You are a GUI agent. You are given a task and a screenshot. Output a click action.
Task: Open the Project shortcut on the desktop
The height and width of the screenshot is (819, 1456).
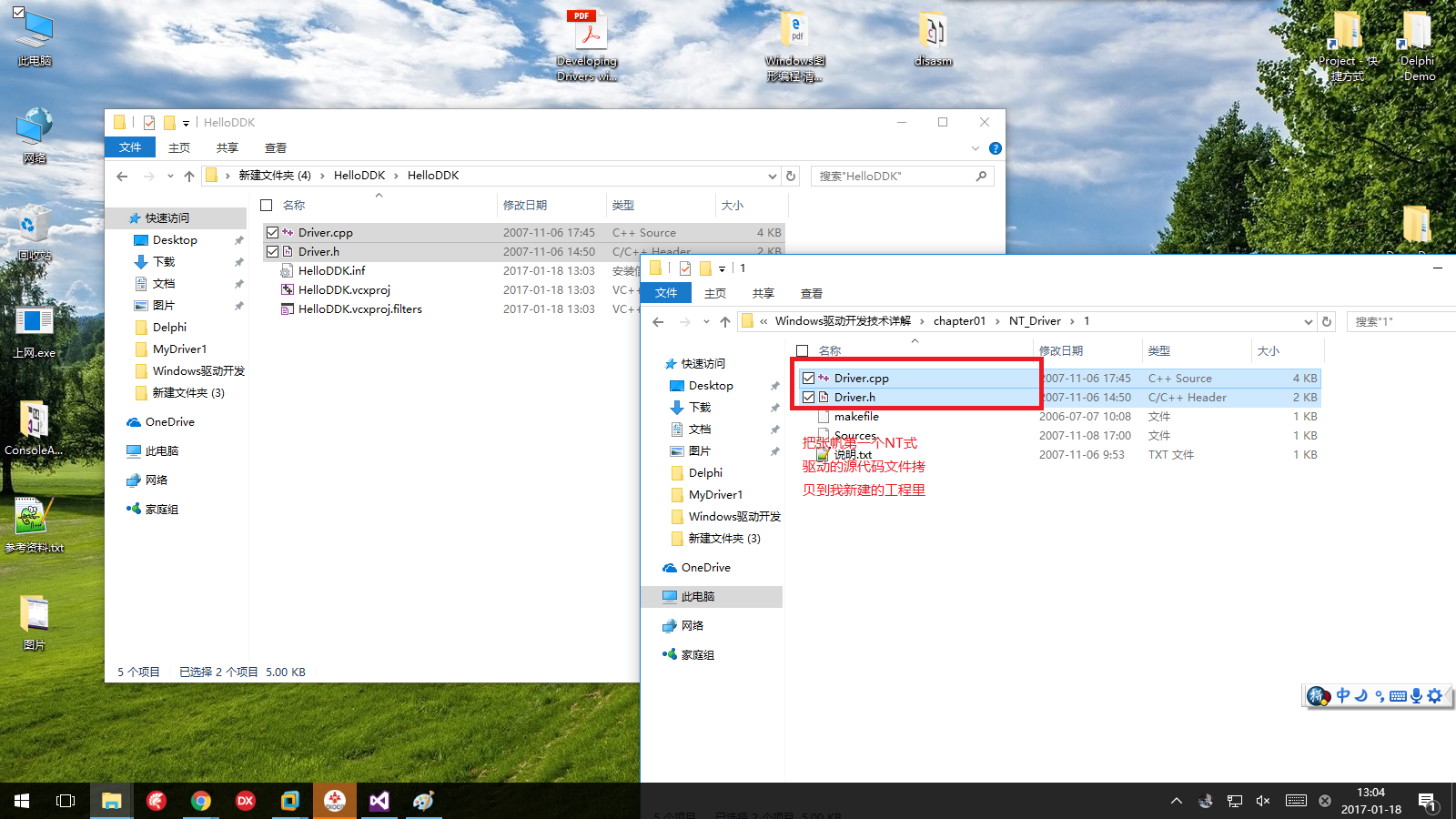coord(1347,45)
